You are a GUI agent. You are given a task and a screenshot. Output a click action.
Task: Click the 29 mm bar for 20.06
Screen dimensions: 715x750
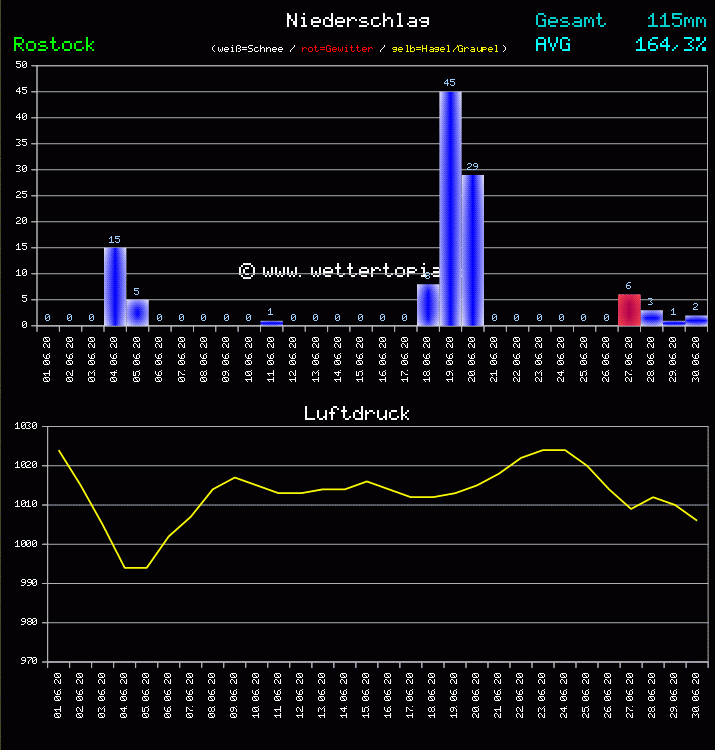tap(473, 249)
